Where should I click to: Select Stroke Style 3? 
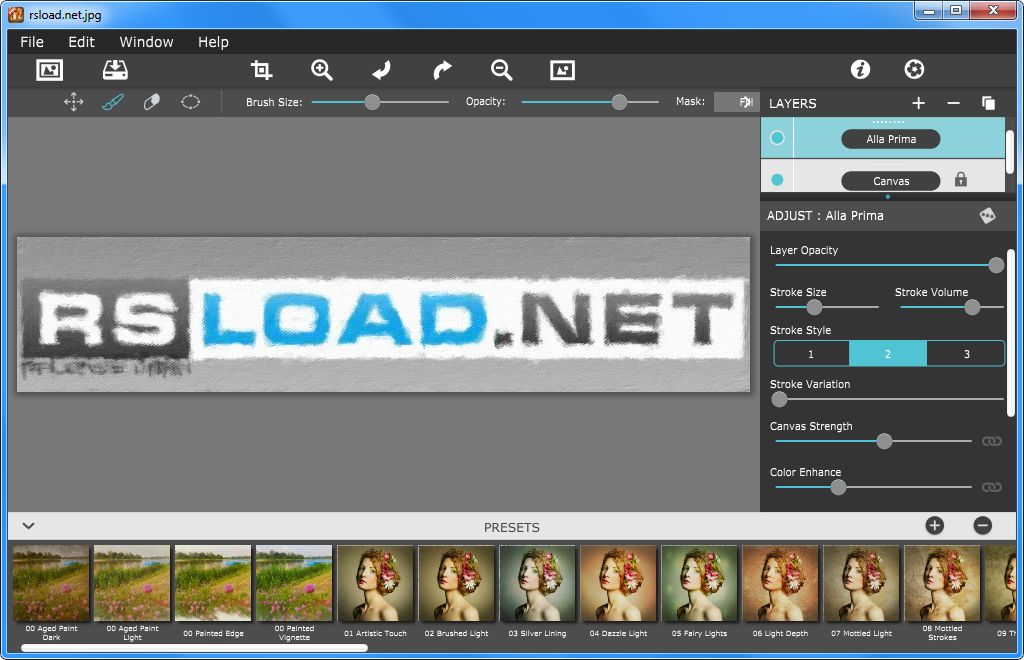tap(966, 354)
